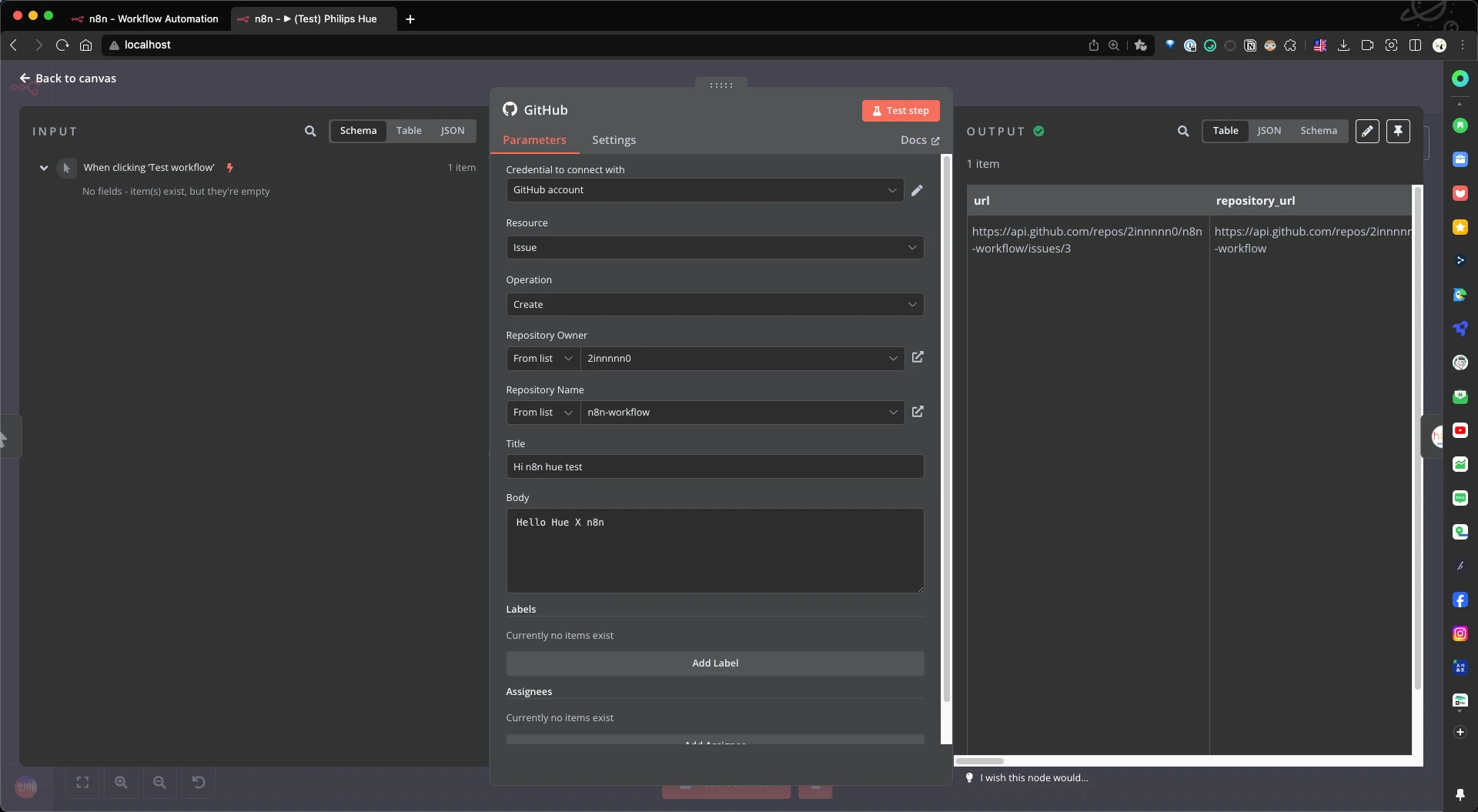
Task: Open Instagram in browser sidebar
Action: tap(1460, 633)
